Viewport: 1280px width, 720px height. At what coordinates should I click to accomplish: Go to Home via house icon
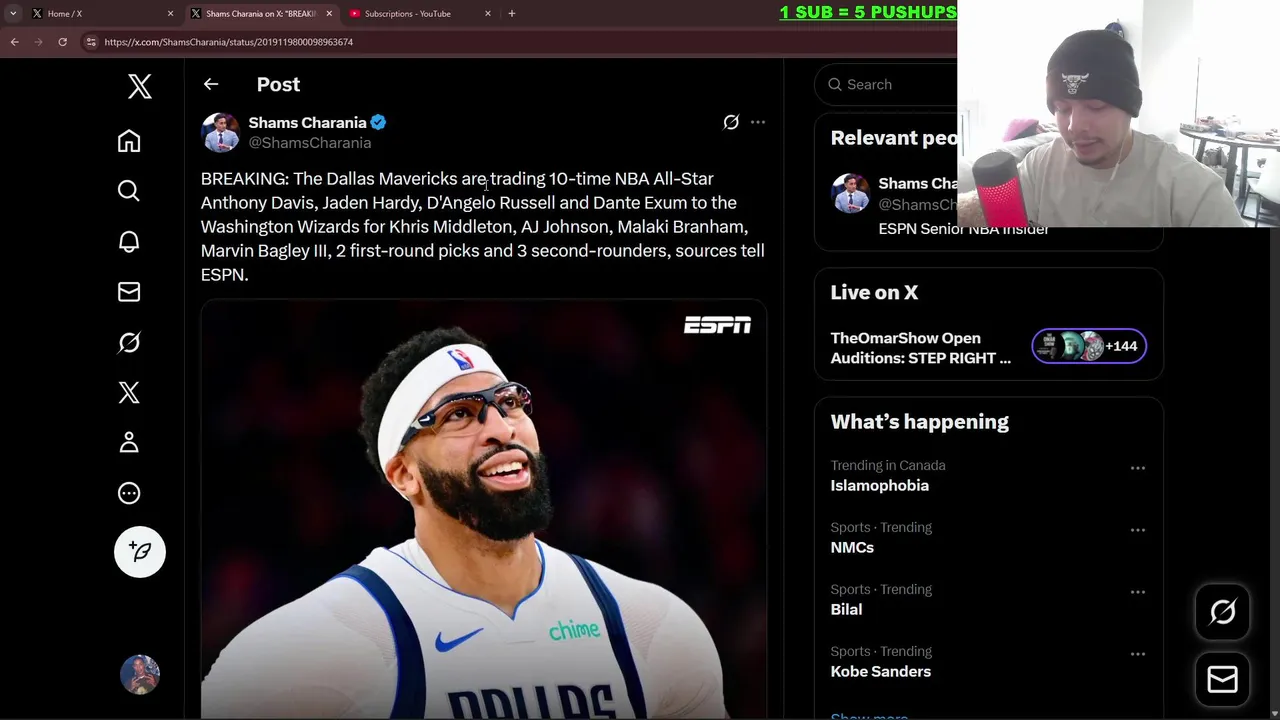(129, 141)
